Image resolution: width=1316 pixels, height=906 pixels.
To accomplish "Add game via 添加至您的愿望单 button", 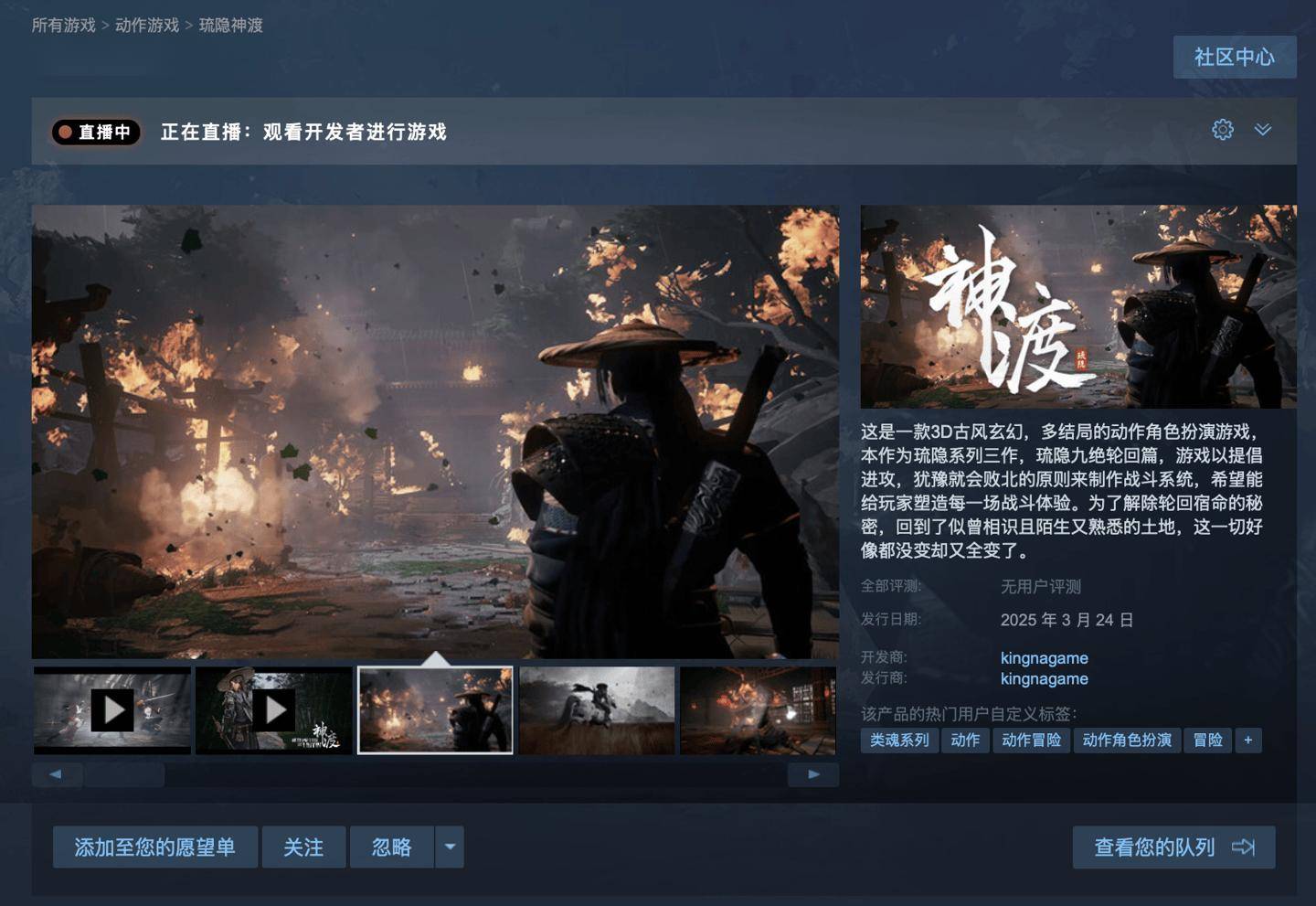I will tap(155, 847).
